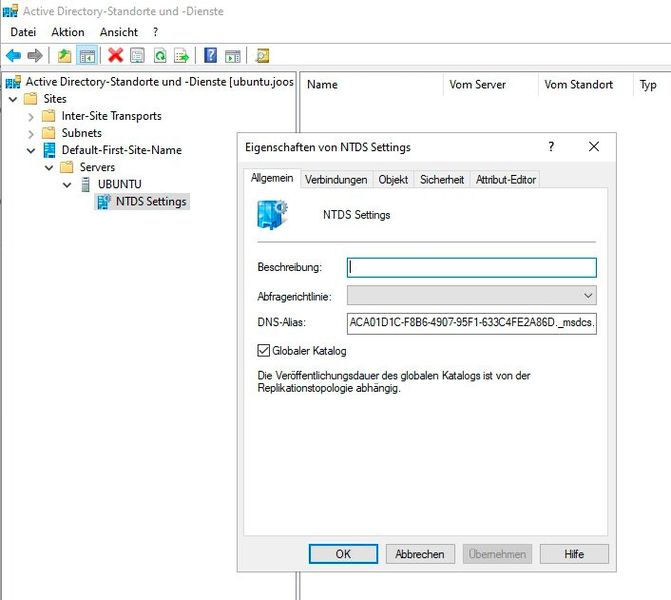Uncheck the Globaler Katalog checkbox

(264, 350)
